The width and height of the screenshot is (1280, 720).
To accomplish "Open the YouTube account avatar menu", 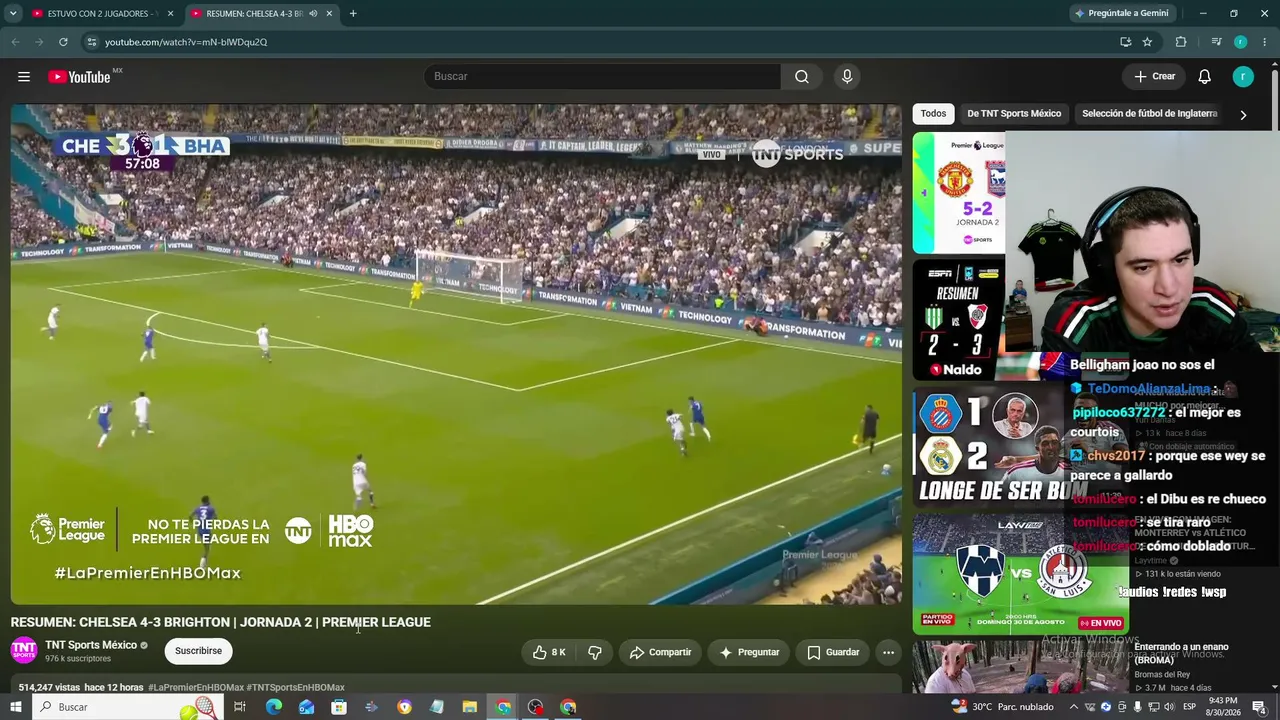I will pyautogui.click(x=1243, y=77).
